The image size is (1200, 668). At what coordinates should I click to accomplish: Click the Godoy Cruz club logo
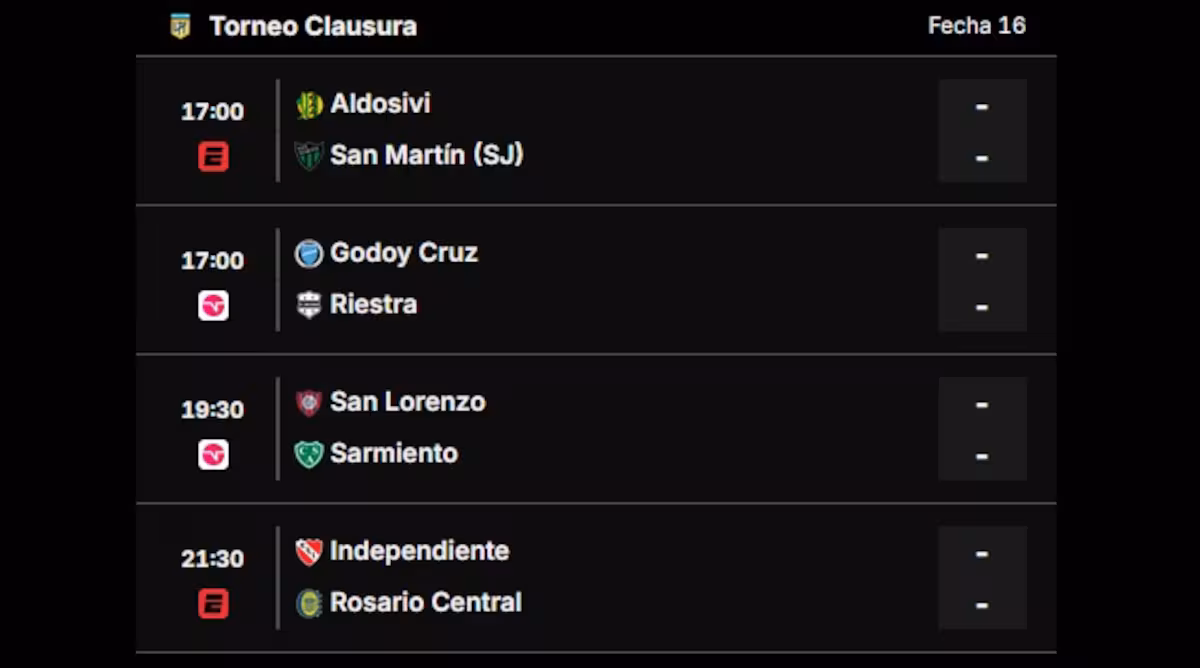[307, 253]
